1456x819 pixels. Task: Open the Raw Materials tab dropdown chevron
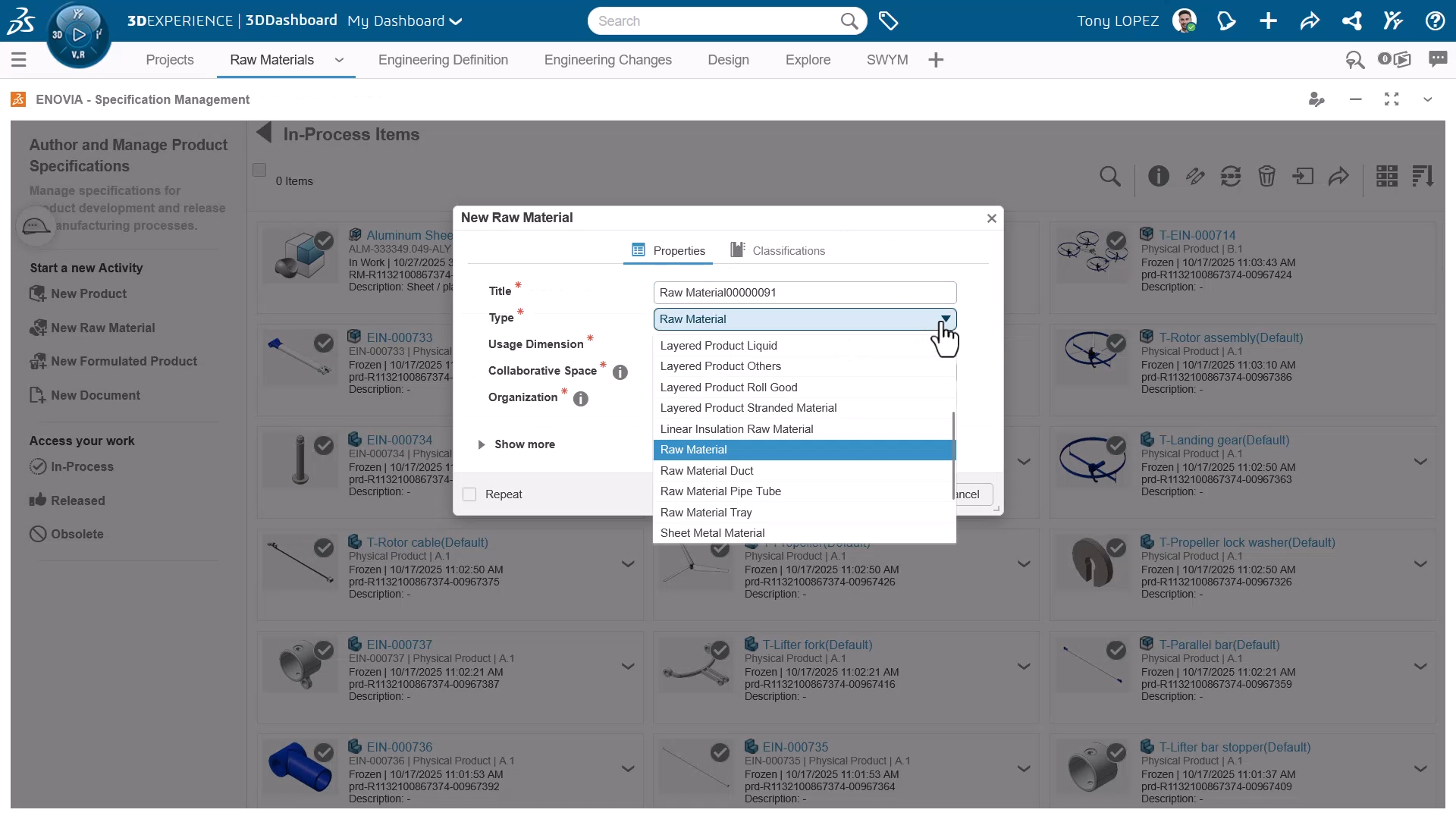click(339, 61)
